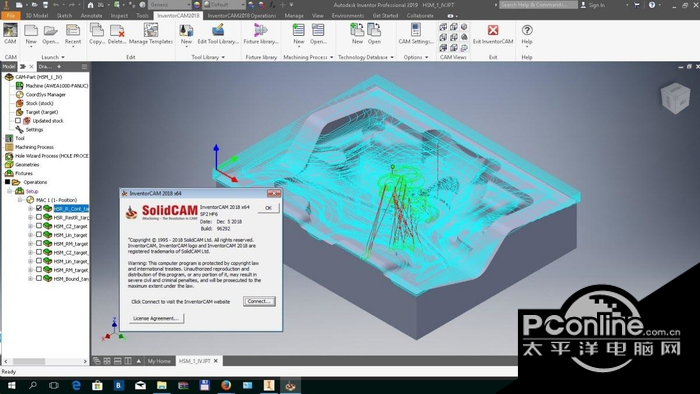Open the Manage Templates tool
This screenshot has height=394, width=700.
[x=150, y=34]
